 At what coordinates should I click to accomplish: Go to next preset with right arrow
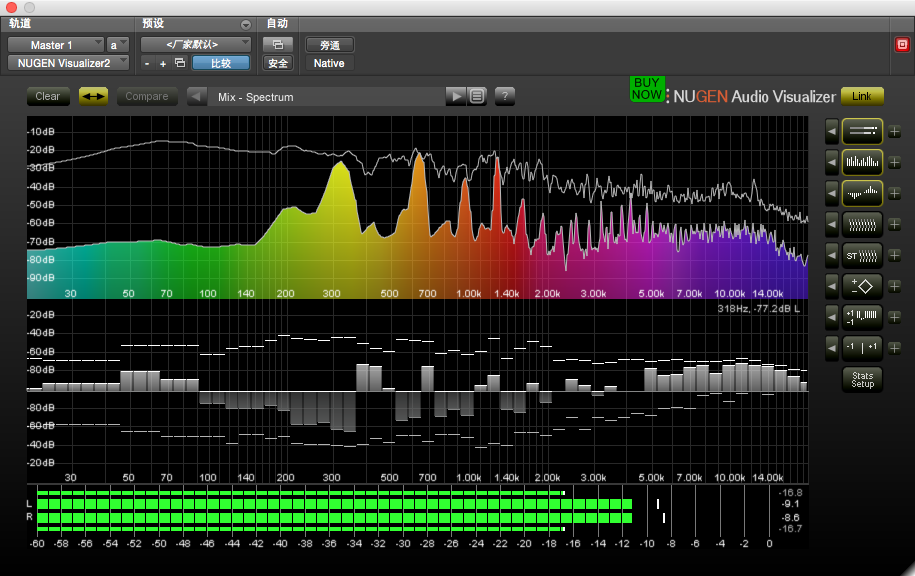(455, 97)
